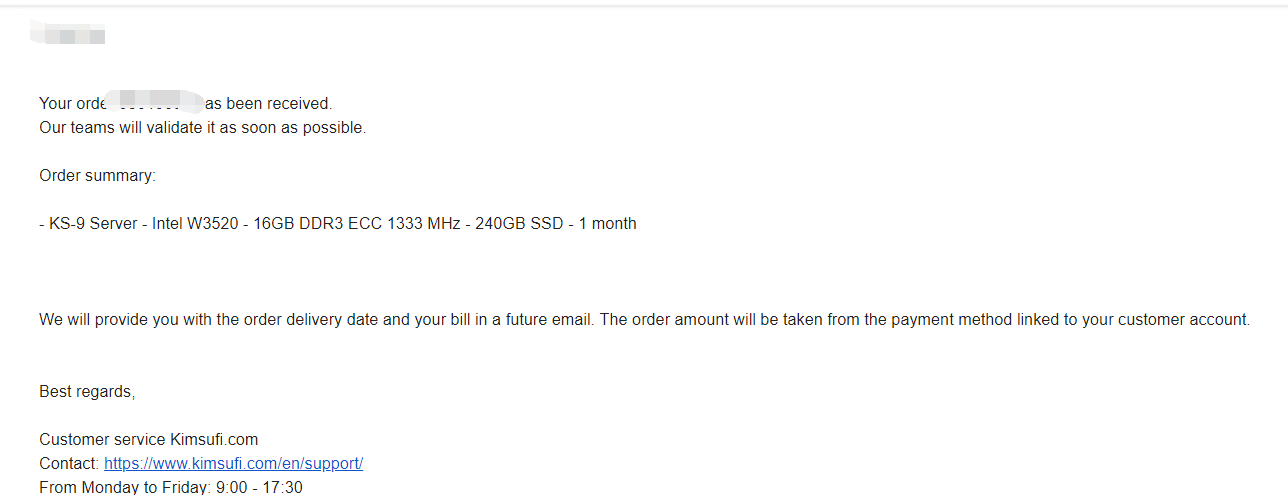Click the "Intel W3520" processor text
Viewport: 1288px width, 495px height.
point(195,224)
